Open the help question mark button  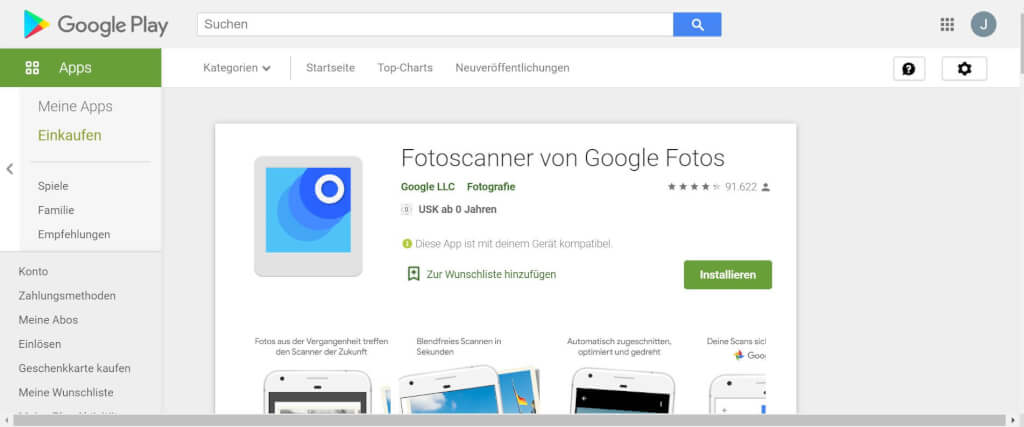[909, 69]
